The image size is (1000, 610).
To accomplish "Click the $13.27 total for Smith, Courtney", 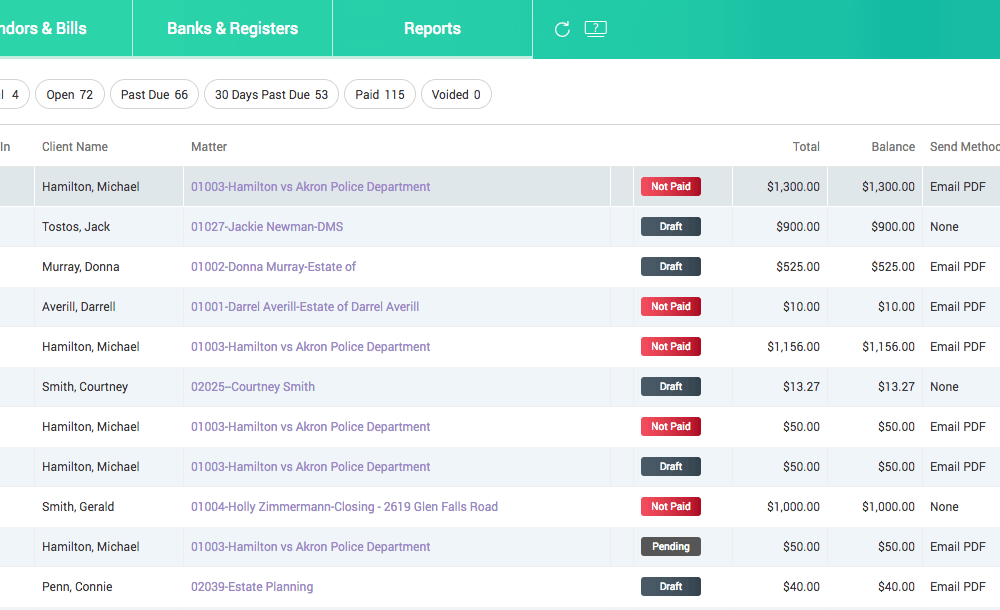I will tap(801, 387).
